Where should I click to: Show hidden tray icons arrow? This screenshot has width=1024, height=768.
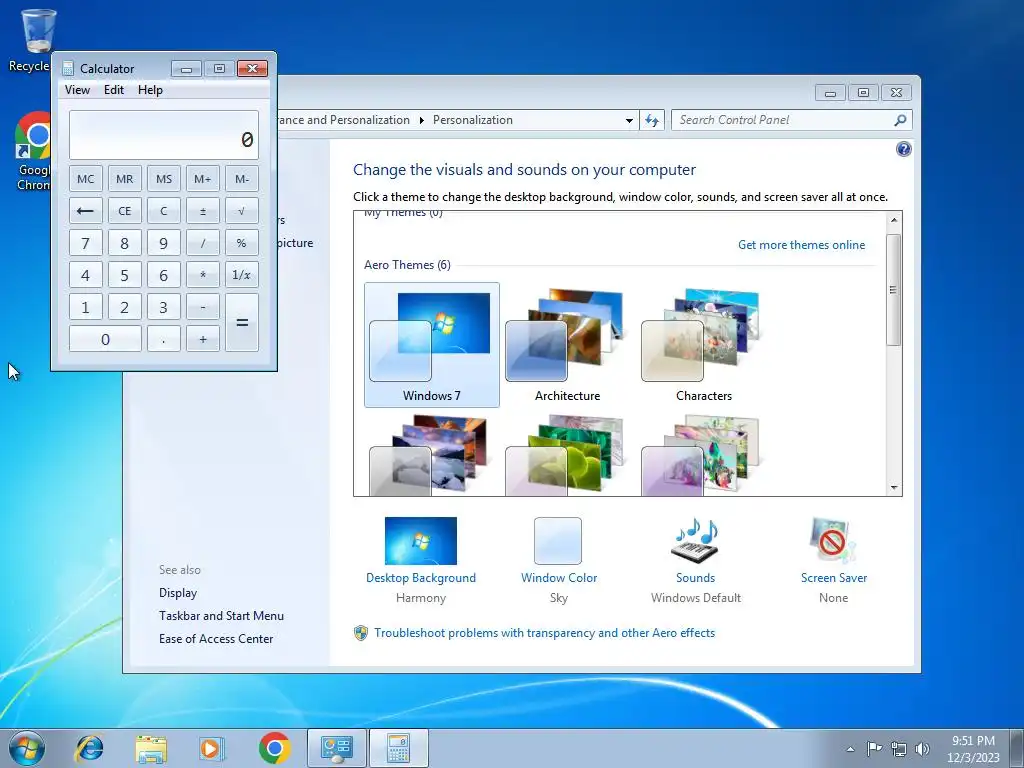point(850,749)
